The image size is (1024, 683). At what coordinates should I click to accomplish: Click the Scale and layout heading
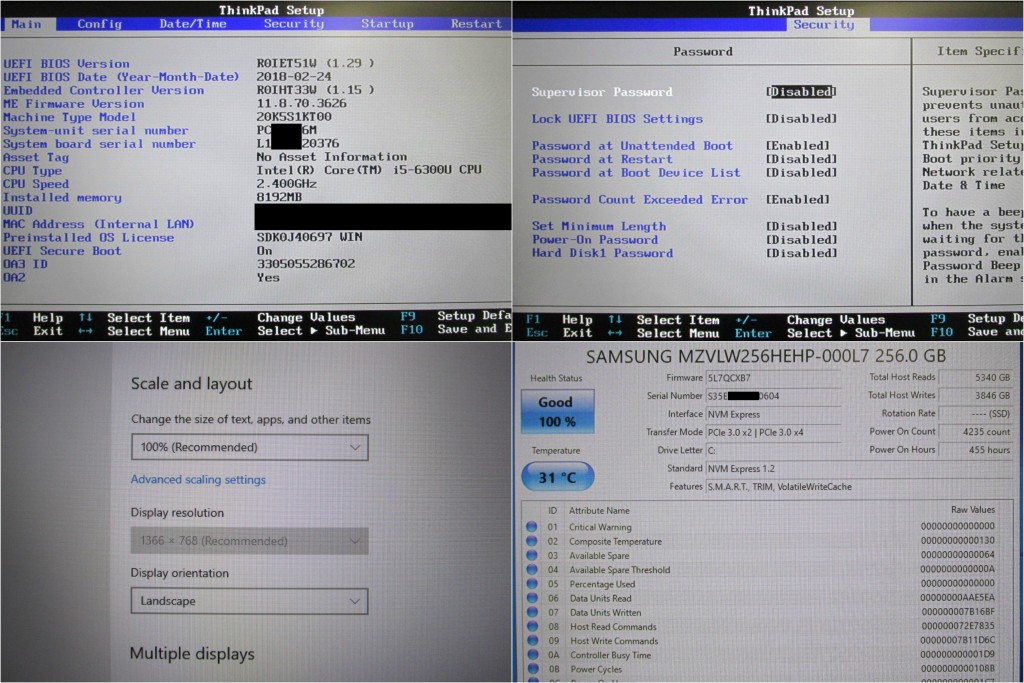[191, 384]
